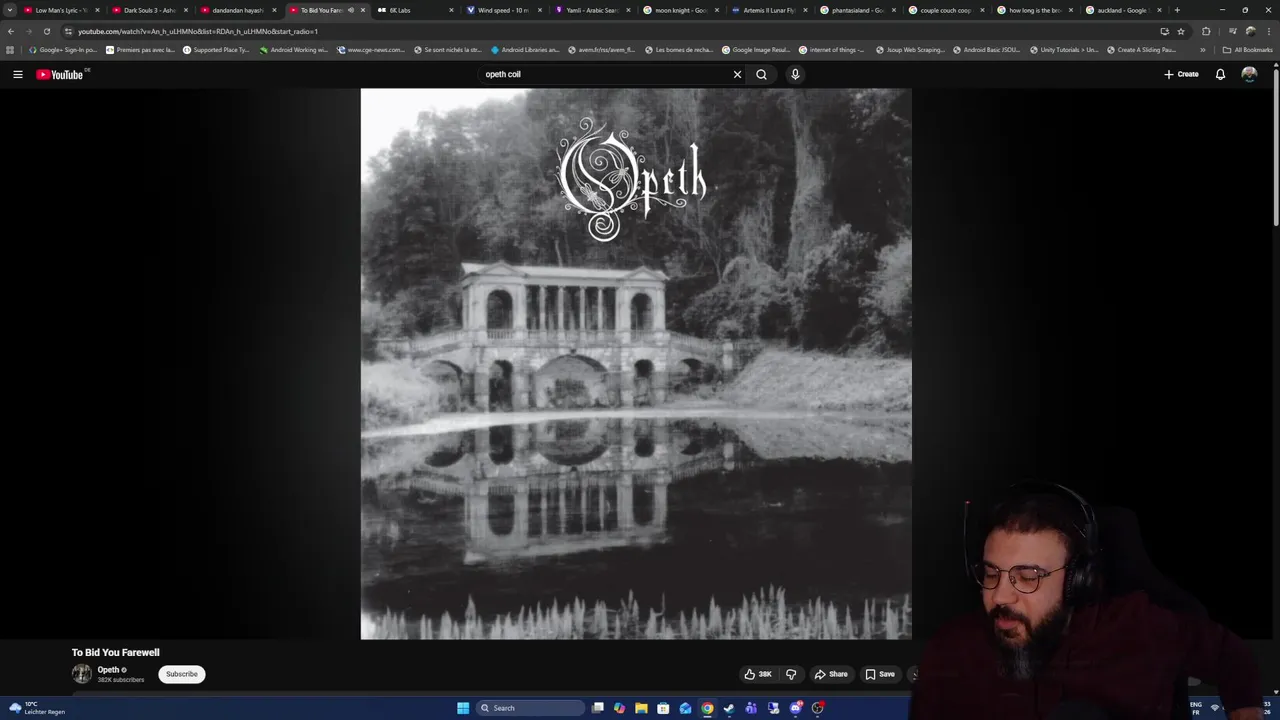
Task: Open the Save to playlist menu
Action: coord(880,674)
